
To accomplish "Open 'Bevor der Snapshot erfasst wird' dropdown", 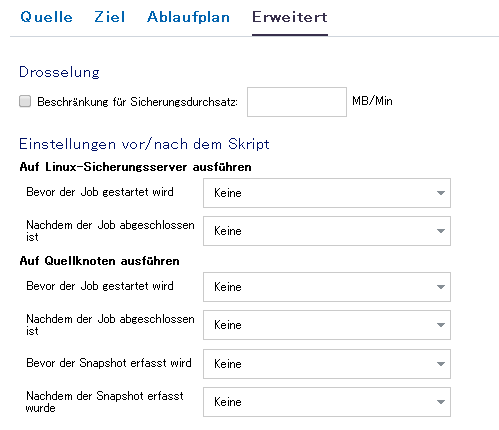I will click(327, 364).
